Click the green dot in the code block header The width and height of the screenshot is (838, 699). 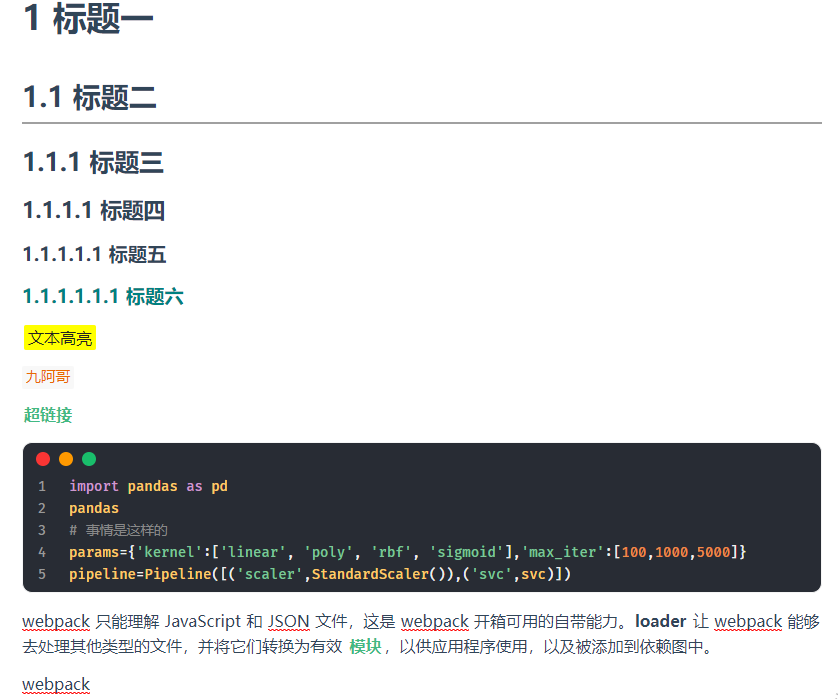coord(87,458)
